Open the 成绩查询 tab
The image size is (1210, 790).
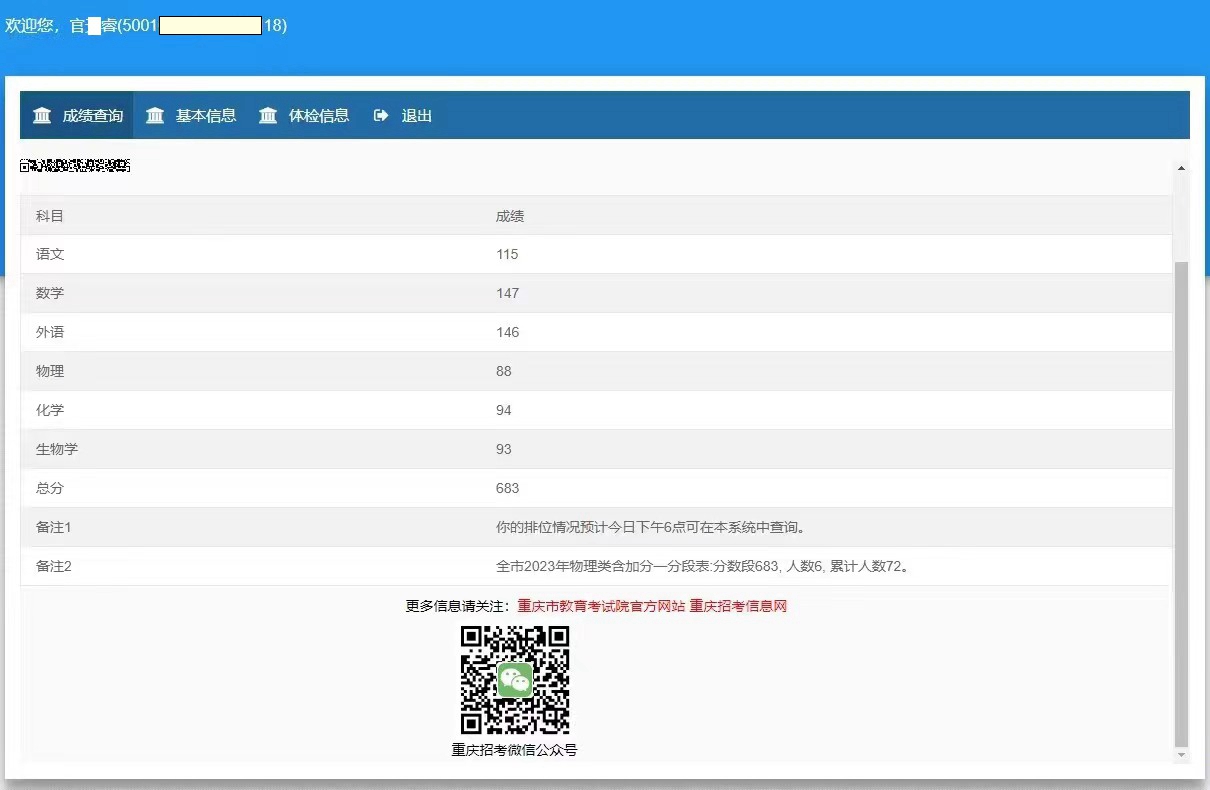click(x=77, y=116)
